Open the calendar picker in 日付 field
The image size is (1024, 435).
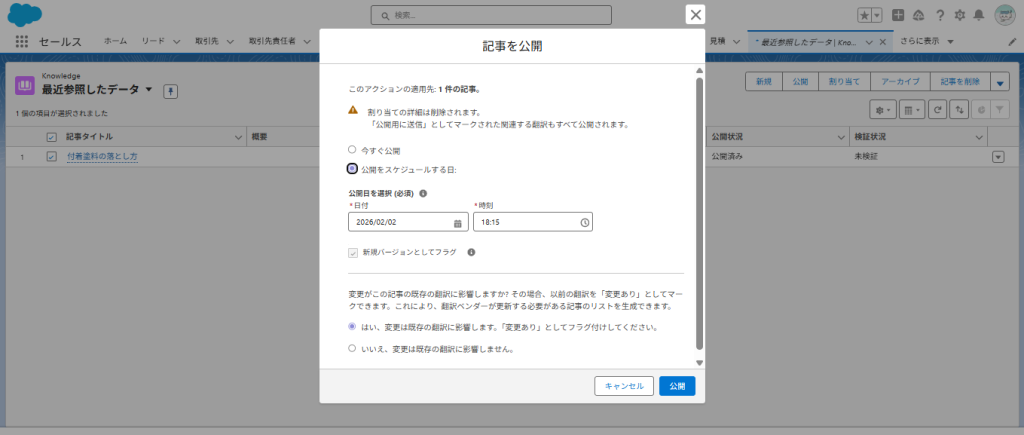pos(458,223)
